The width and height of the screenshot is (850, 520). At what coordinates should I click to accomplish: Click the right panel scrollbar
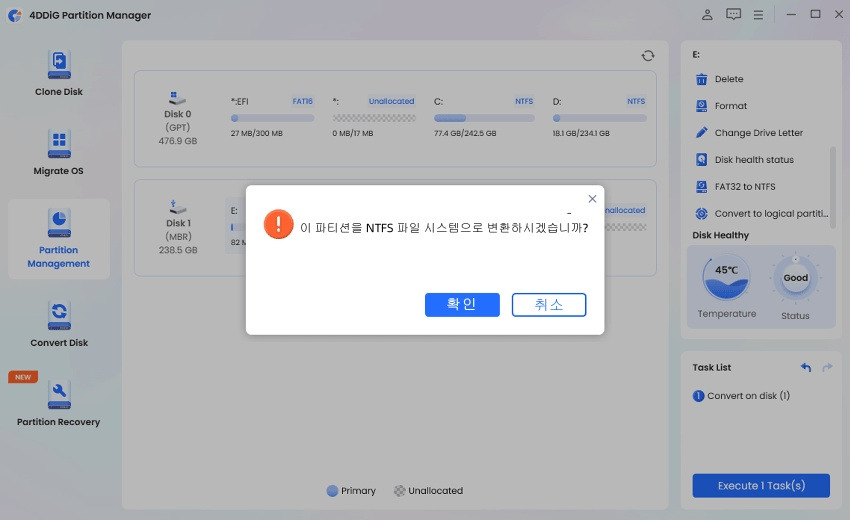pos(833,187)
